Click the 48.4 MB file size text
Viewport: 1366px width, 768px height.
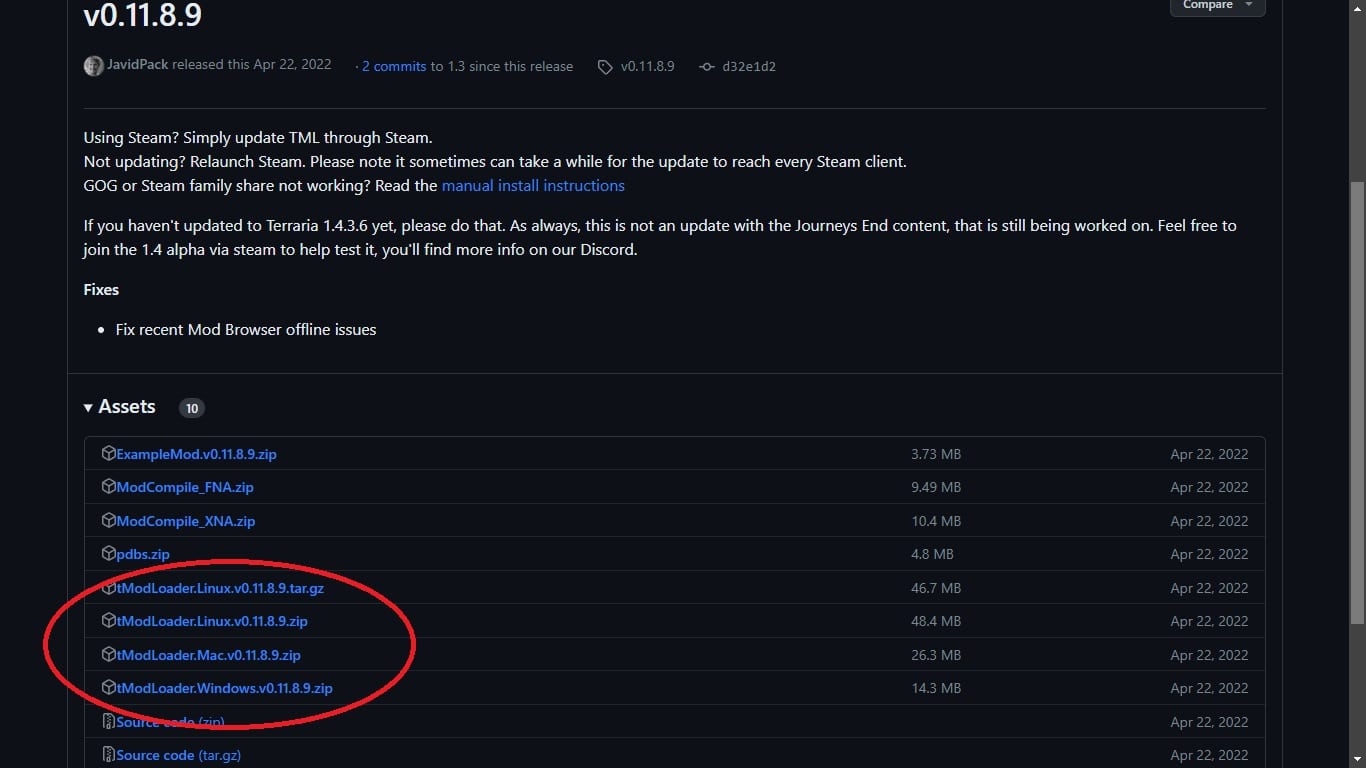tap(936, 621)
